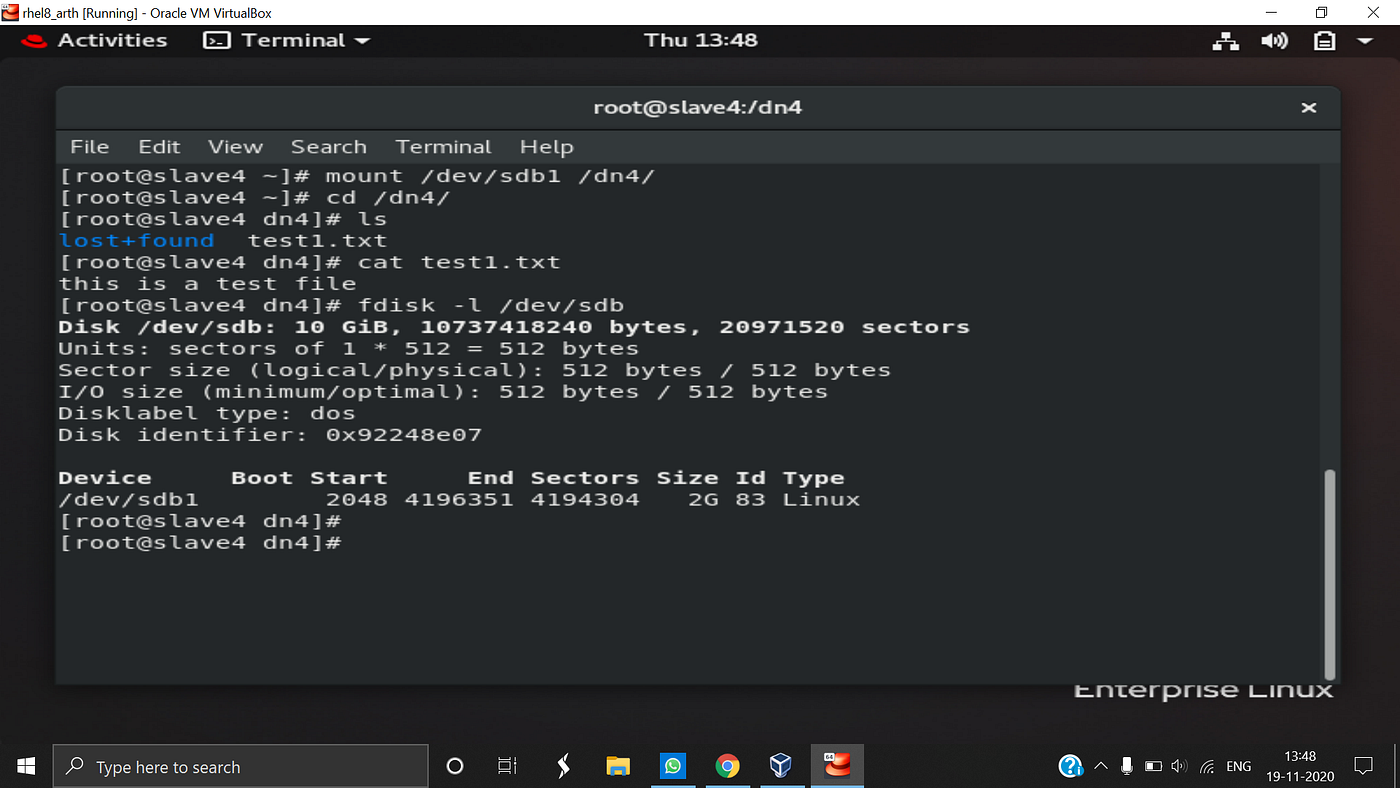Open the File menu in the terminal window

89,146
